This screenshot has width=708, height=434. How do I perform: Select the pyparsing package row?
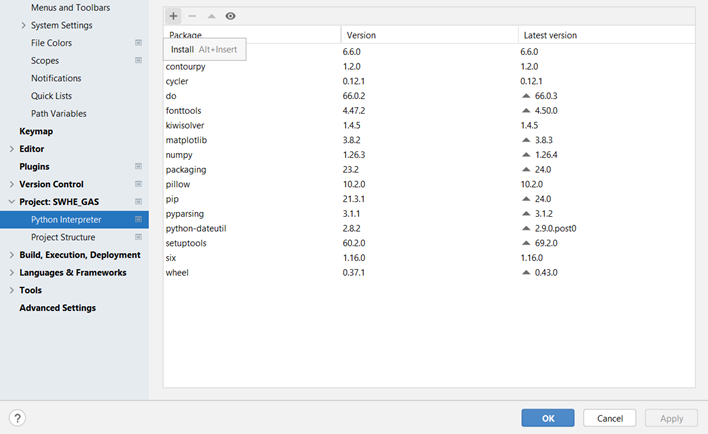pyautogui.click(x=429, y=214)
